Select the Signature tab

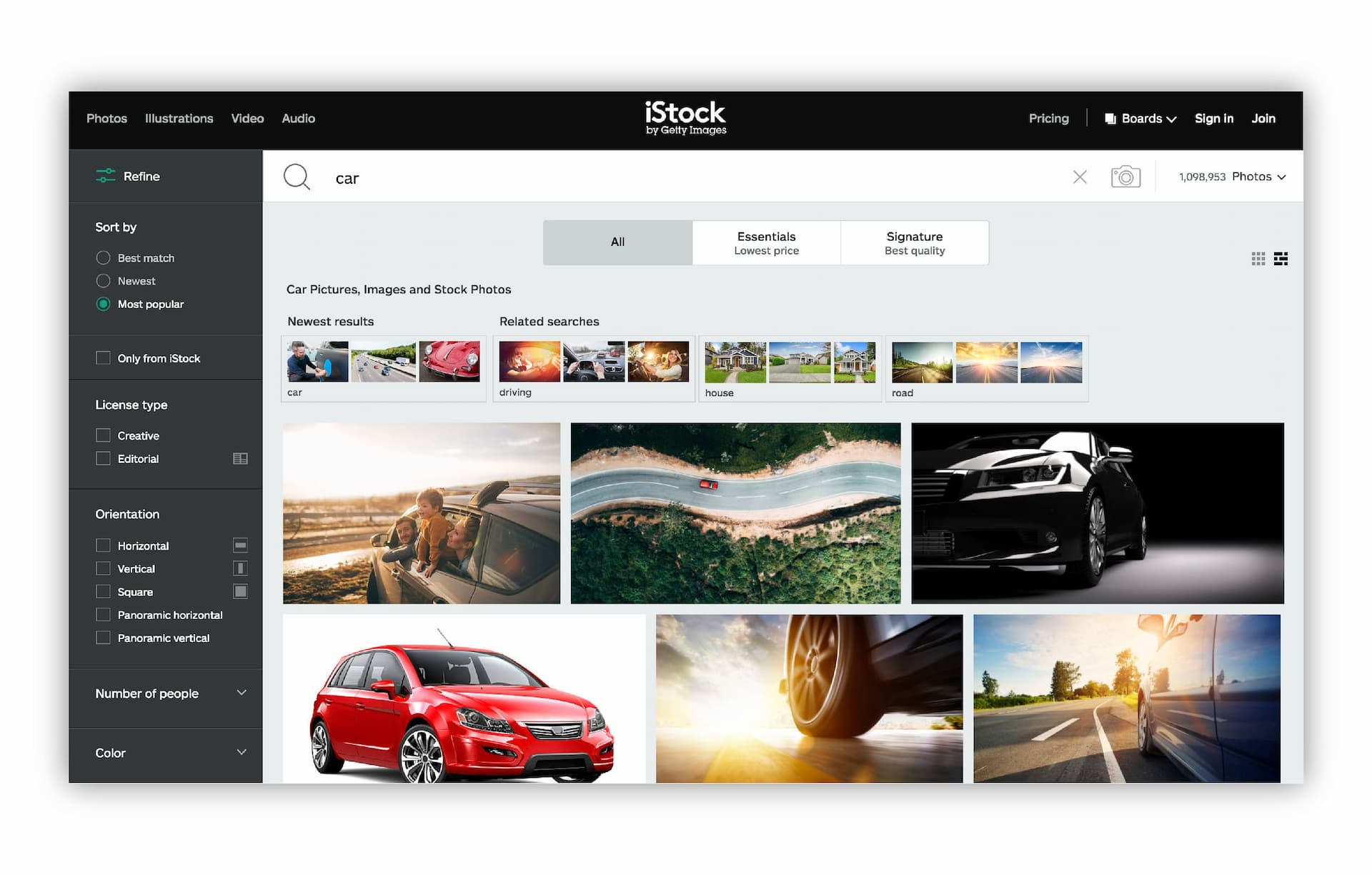point(913,242)
